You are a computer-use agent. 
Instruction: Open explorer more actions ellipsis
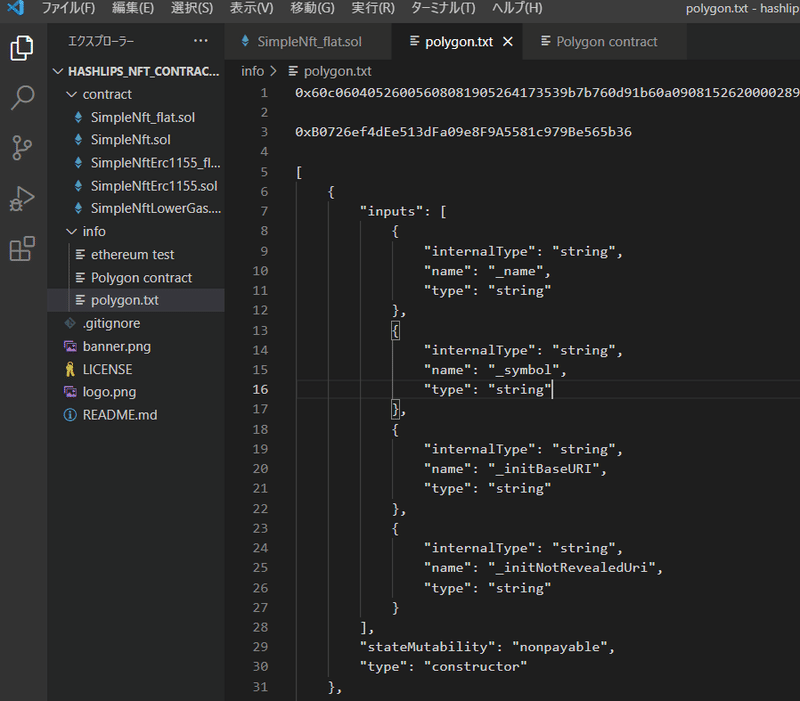201,41
